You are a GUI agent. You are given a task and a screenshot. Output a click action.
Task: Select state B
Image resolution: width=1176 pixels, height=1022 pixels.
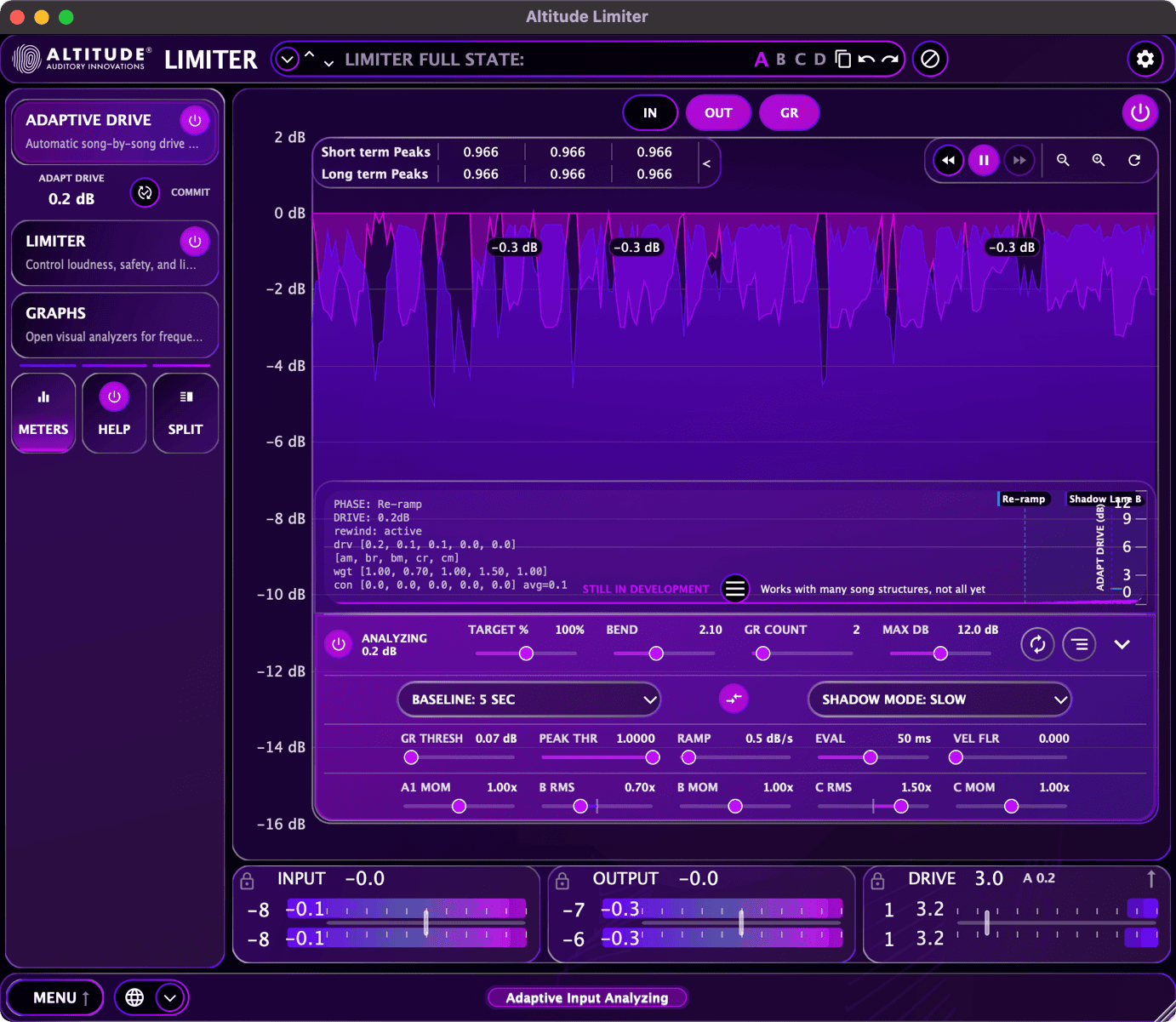(781, 60)
